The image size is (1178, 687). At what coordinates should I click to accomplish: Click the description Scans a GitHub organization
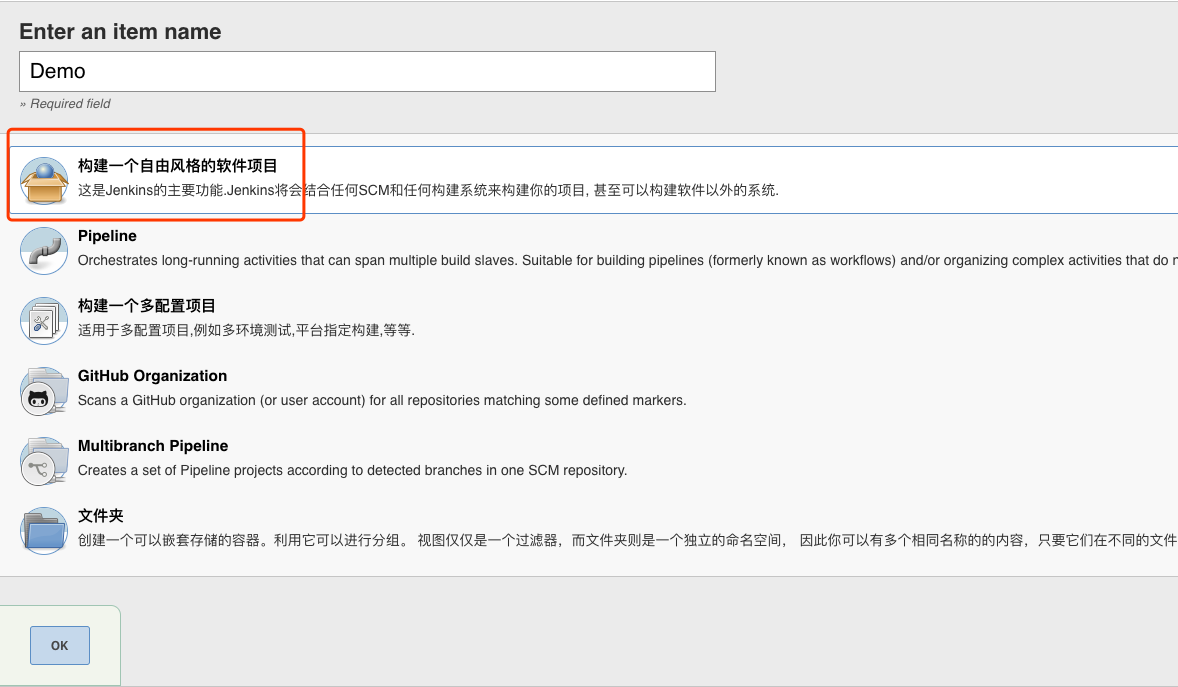(382, 400)
